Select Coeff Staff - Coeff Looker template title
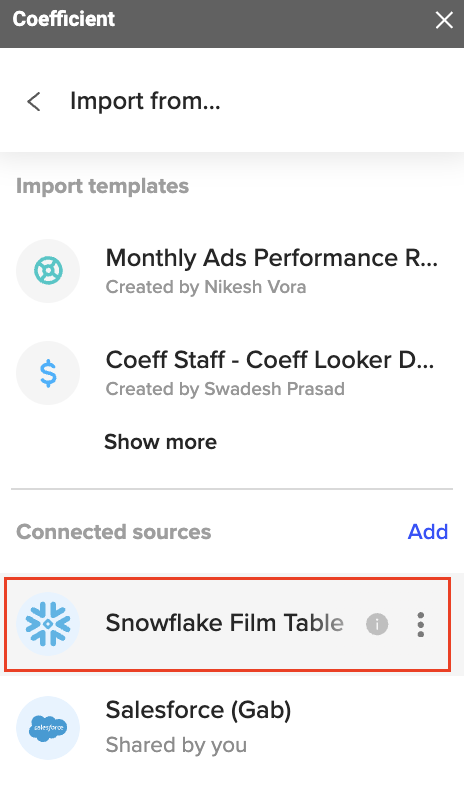The height and width of the screenshot is (798, 464). pos(270,360)
